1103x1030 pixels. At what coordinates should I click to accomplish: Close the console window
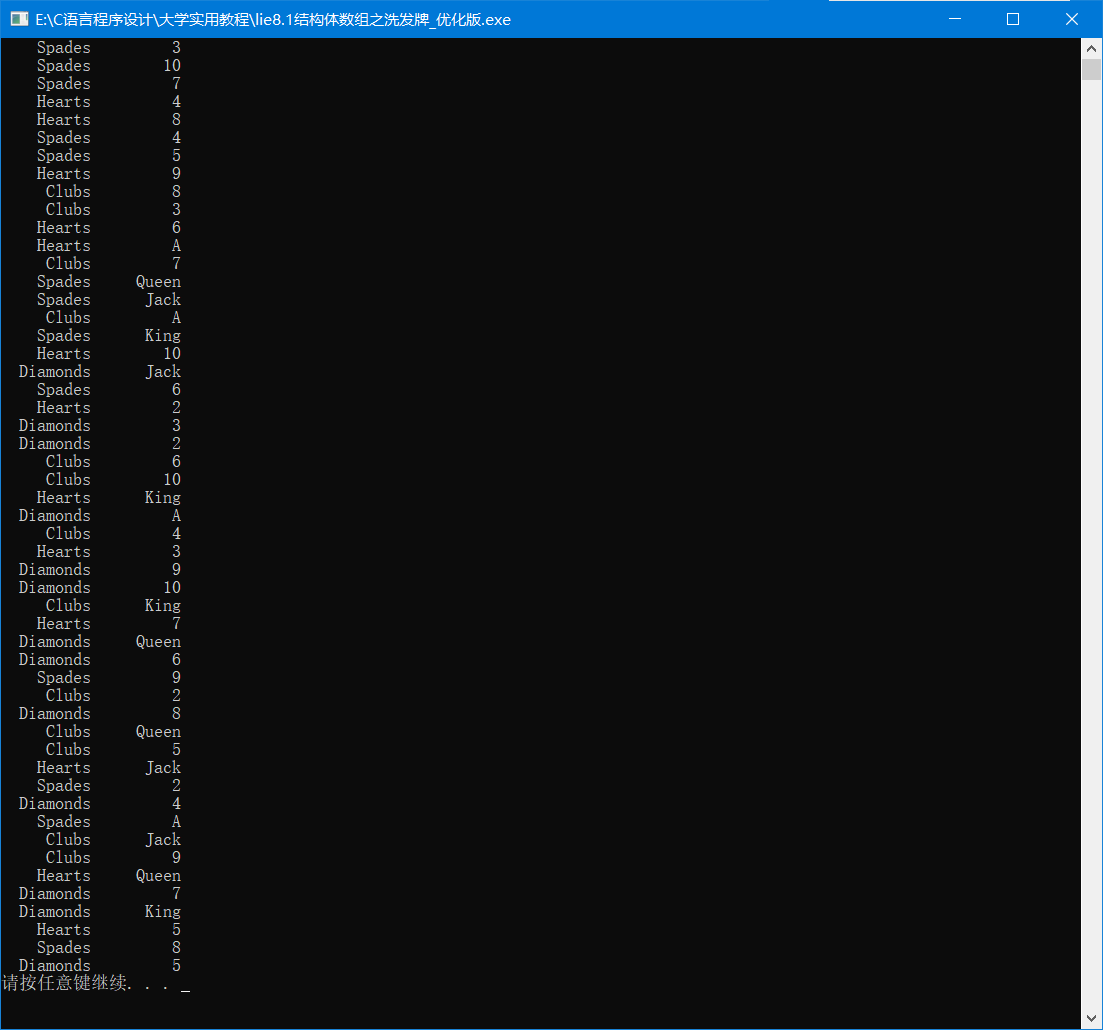point(1072,19)
